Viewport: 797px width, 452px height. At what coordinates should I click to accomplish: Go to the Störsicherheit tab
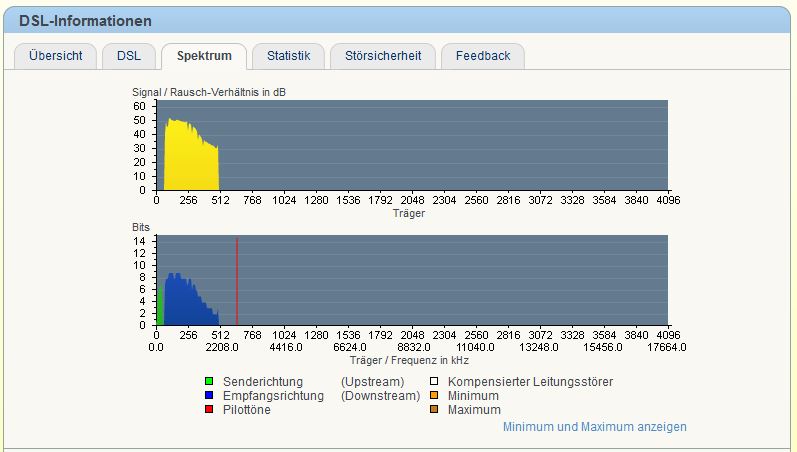click(x=382, y=56)
